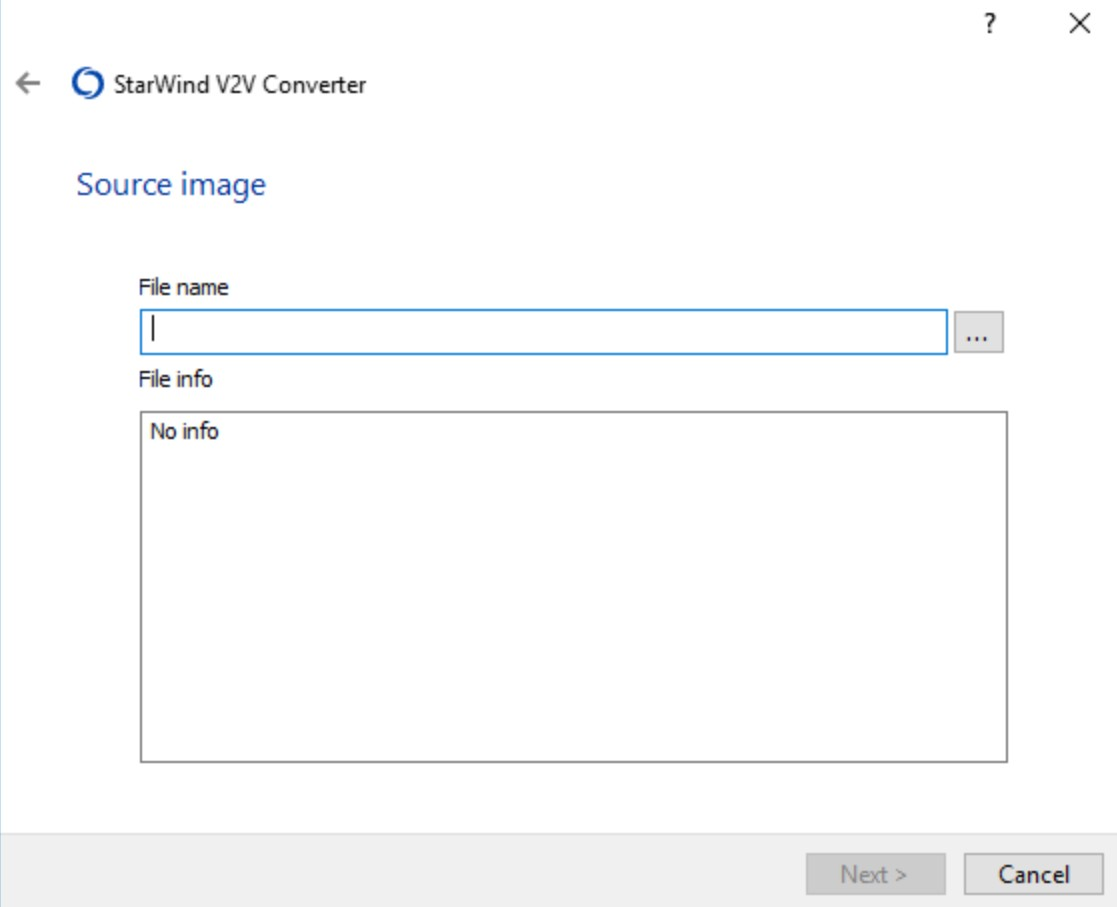Go back using the left arrow icon
The image size is (1117, 907).
click(28, 83)
